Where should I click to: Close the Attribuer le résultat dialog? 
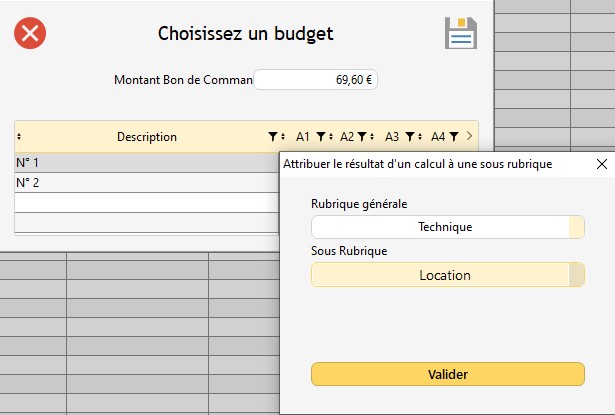click(601, 163)
